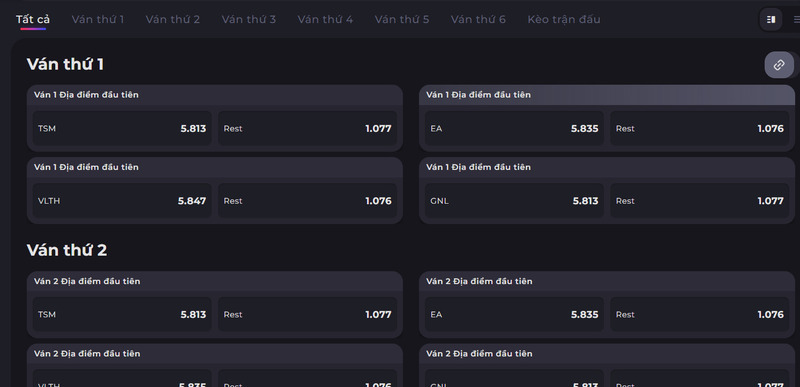Select the Tất cả tab
Screen dimensions: 800x387
[33, 19]
